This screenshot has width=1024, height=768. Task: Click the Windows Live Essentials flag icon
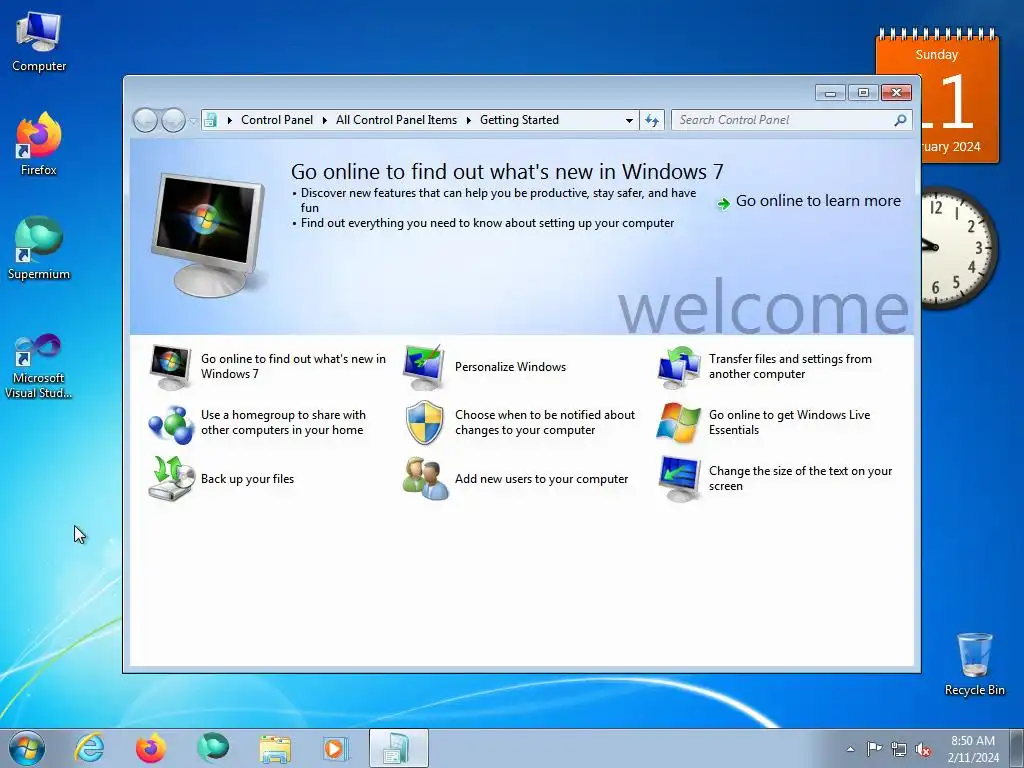tap(679, 423)
